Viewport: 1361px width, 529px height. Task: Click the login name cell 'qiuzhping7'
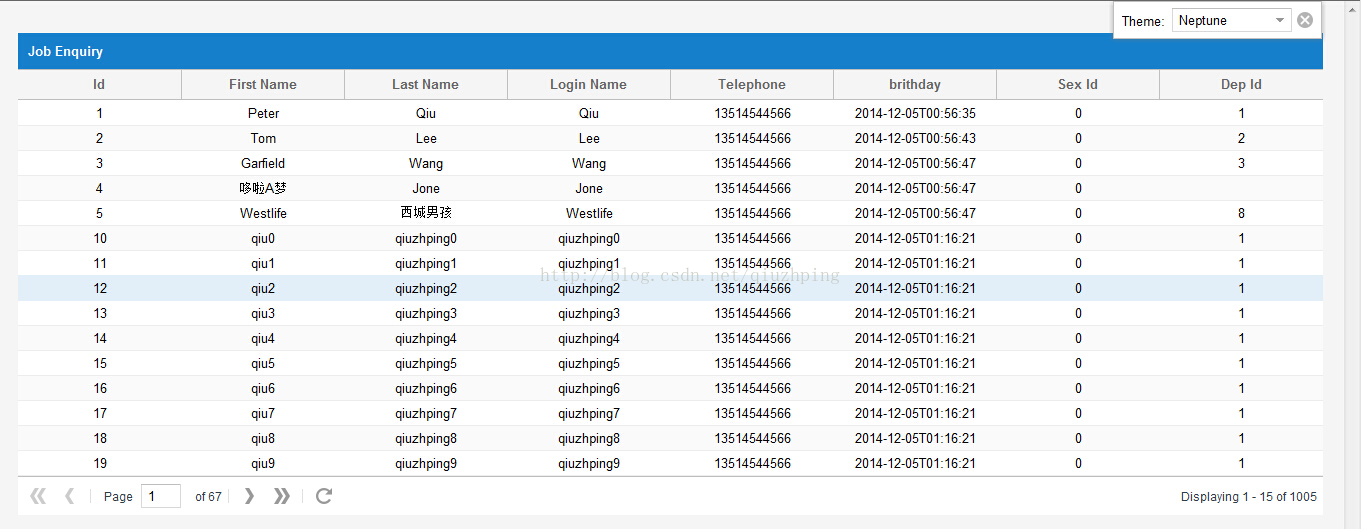589,413
